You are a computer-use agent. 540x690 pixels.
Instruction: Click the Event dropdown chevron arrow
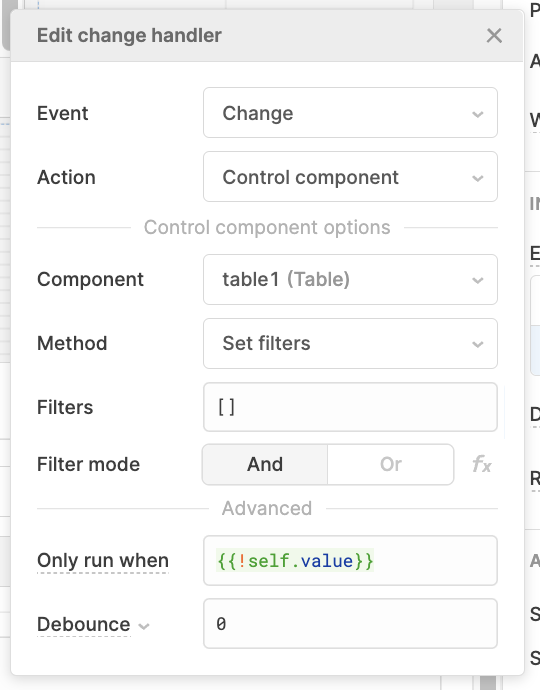[478, 114]
